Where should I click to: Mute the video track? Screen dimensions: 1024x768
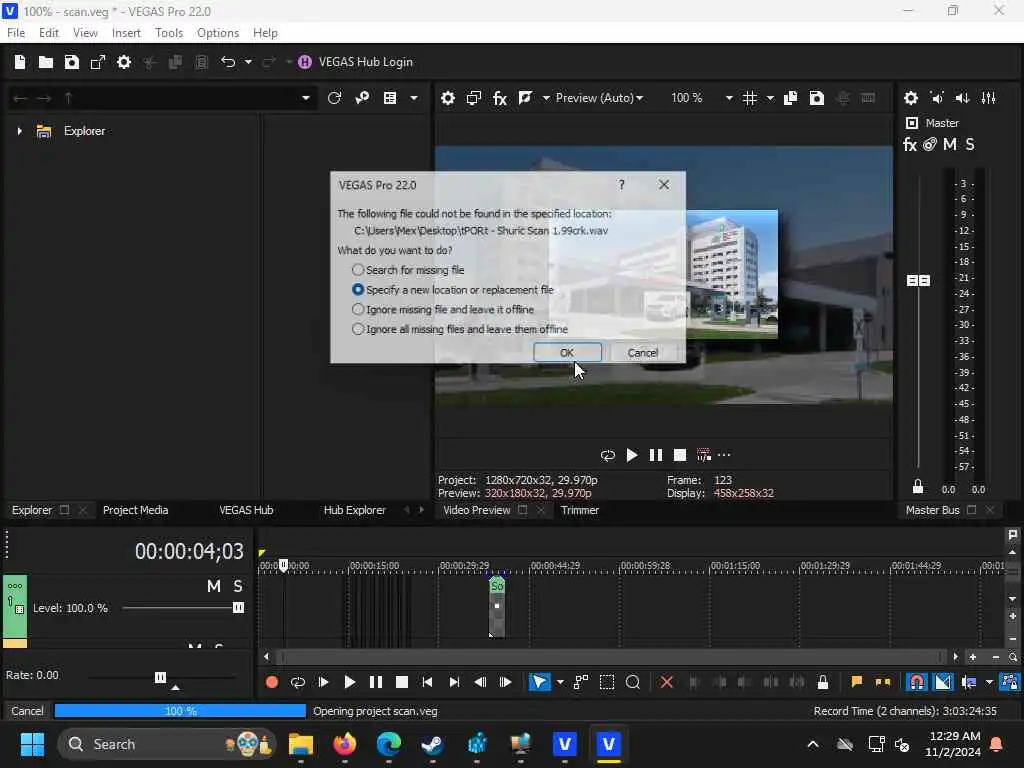click(x=214, y=586)
